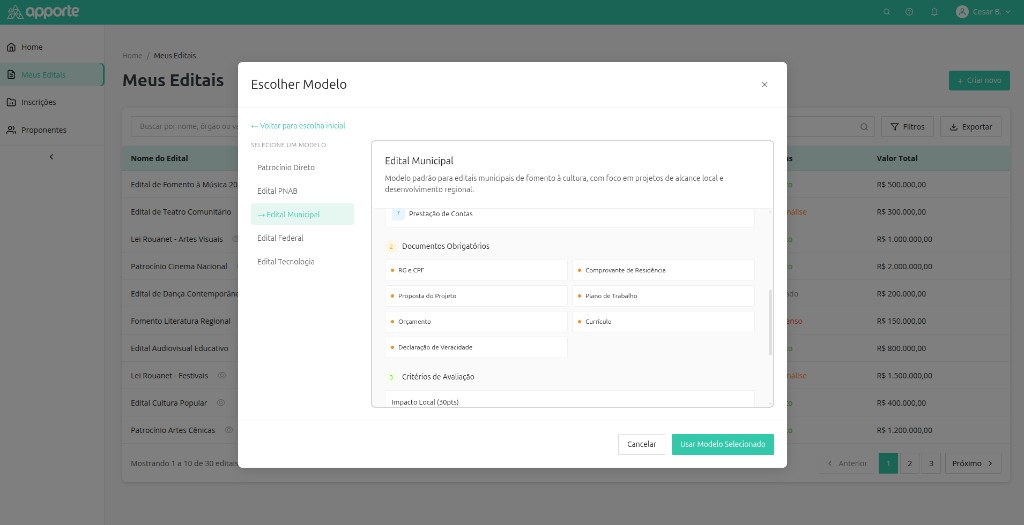The image size is (1024, 525).
Task: Open Proponentes in the sidebar
Action: [52, 129]
